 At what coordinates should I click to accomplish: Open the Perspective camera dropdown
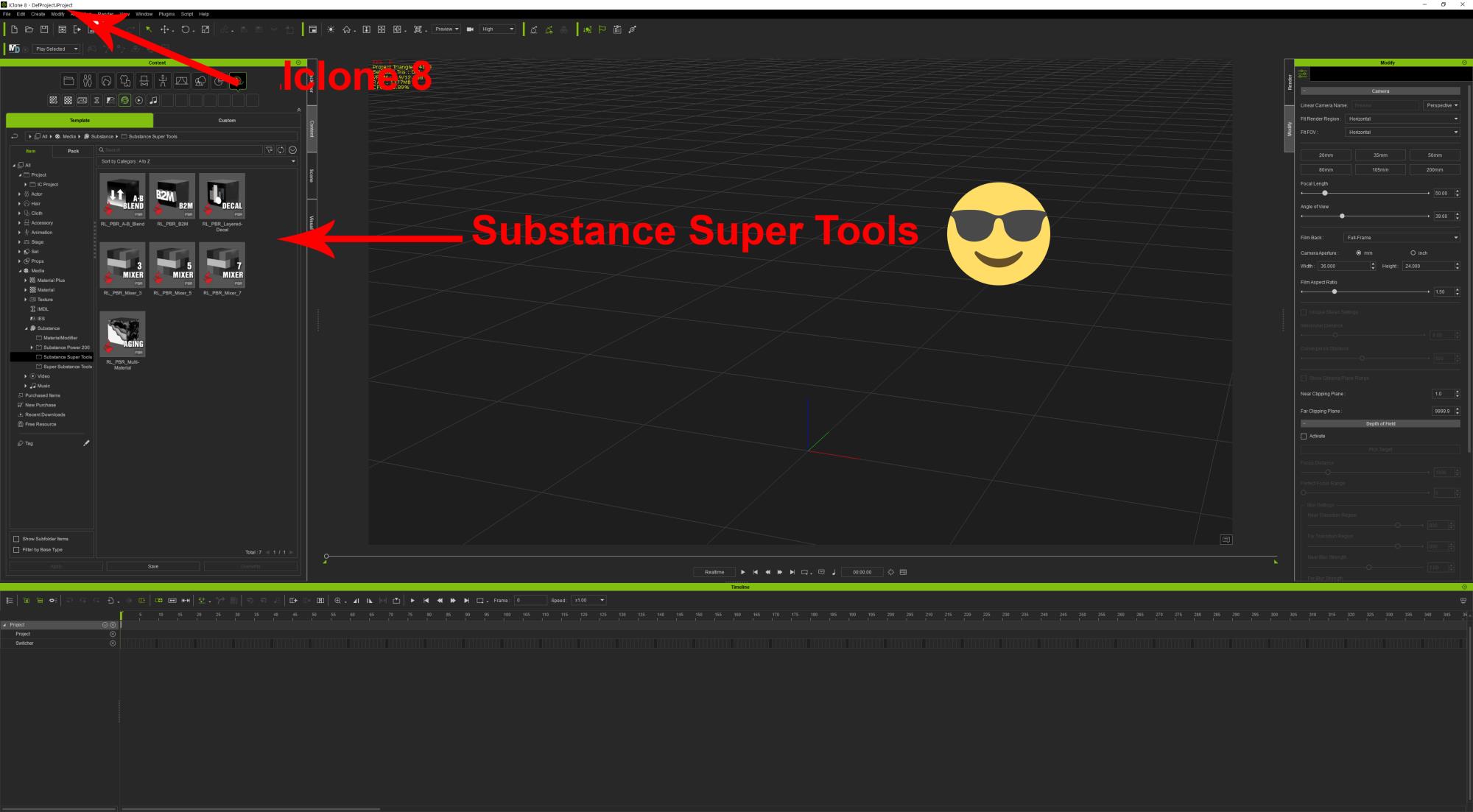pyautogui.click(x=1441, y=105)
